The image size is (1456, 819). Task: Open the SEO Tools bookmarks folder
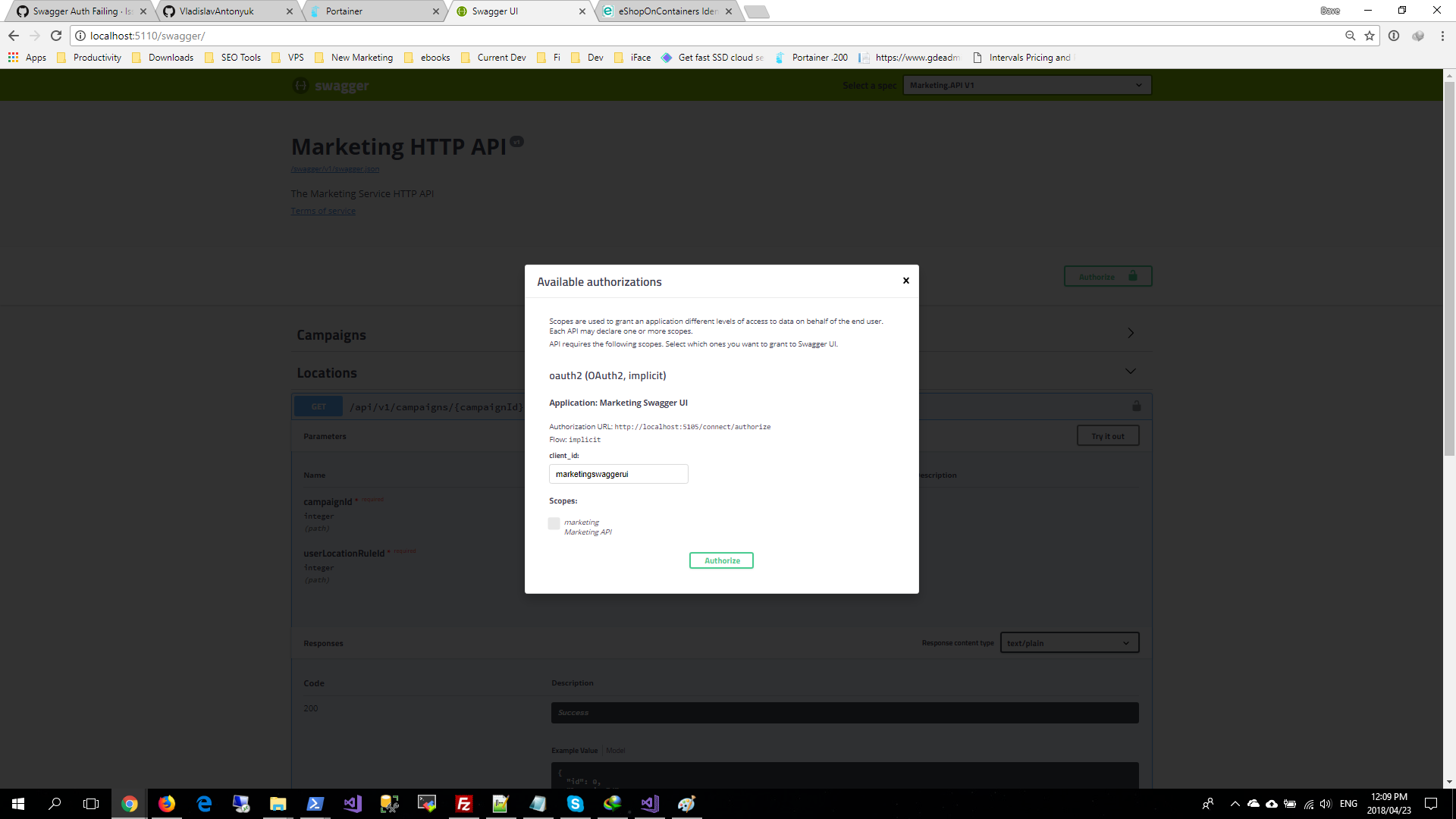pyautogui.click(x=233, y=58)
